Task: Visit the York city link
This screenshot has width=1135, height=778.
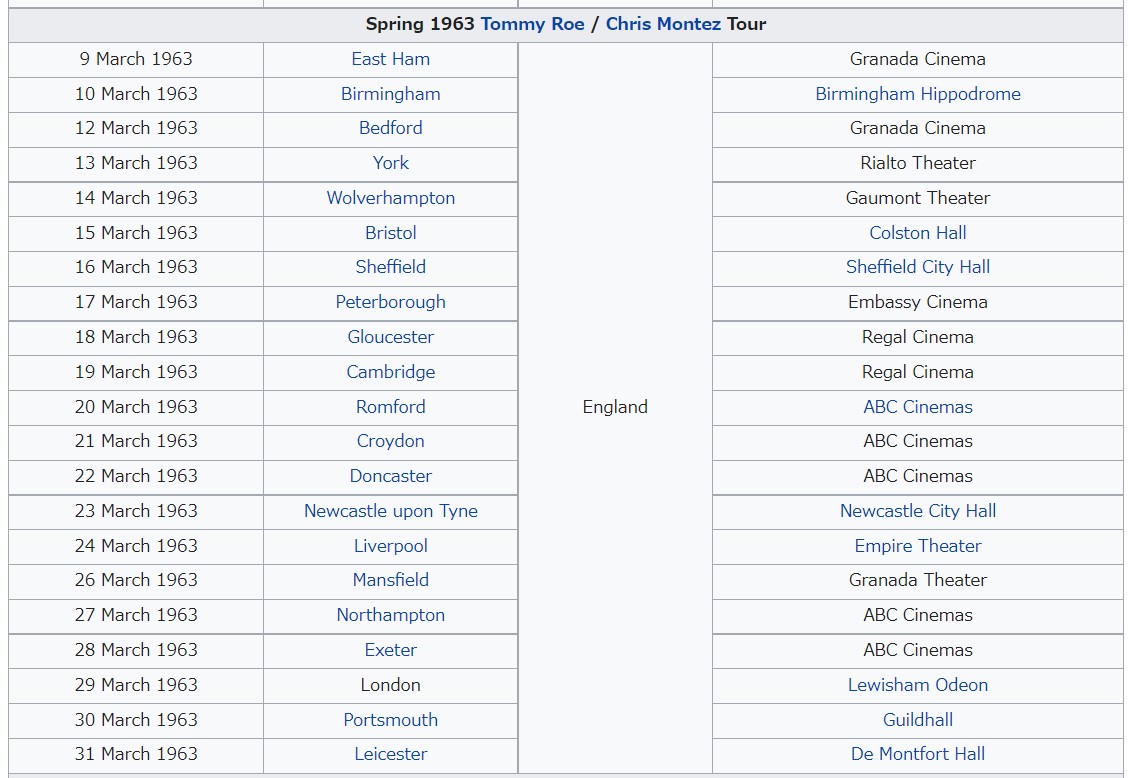Action: pyautogui.click(x=391, y=163)
